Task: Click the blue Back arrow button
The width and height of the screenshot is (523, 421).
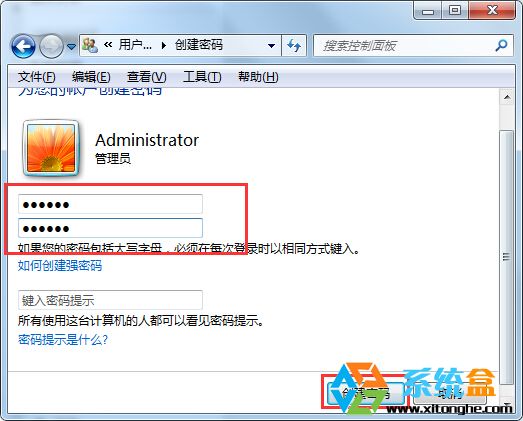Action: (23, 46)
